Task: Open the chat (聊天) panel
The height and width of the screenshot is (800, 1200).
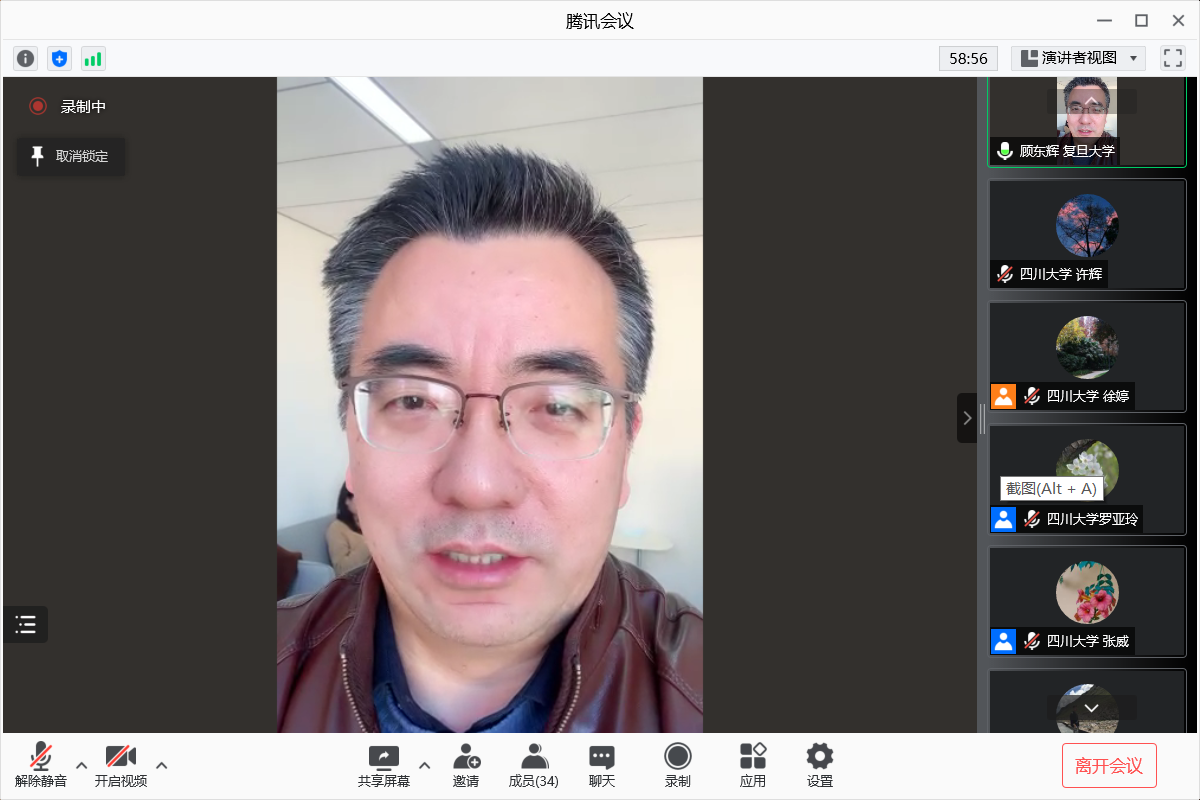Action: click(602, 766)
